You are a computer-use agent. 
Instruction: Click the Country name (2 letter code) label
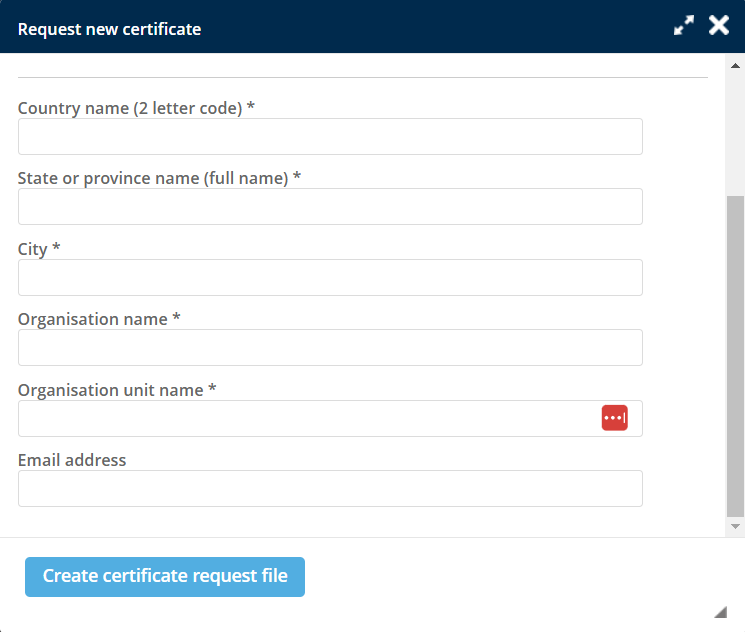point(136,108)
